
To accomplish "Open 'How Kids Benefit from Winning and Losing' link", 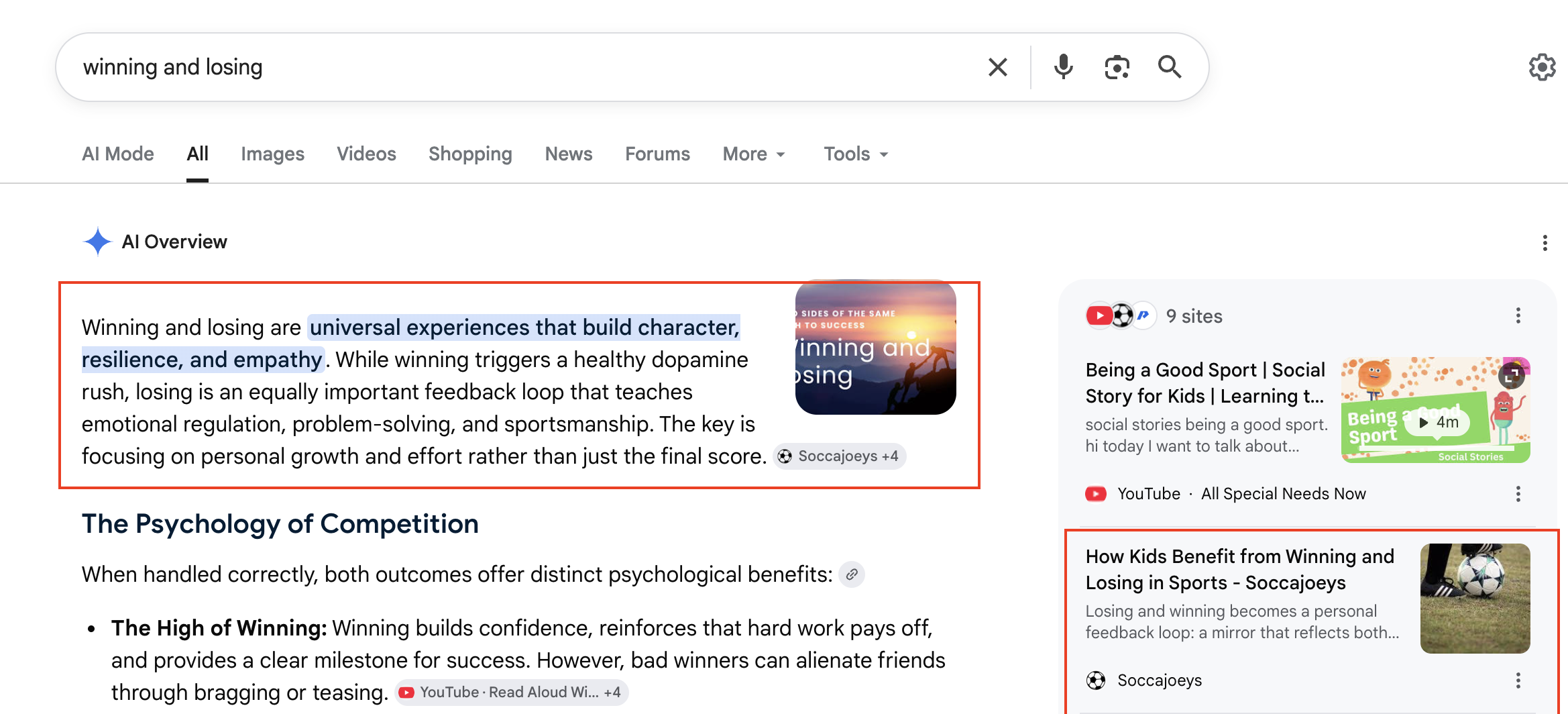I will pos(1239,570).
